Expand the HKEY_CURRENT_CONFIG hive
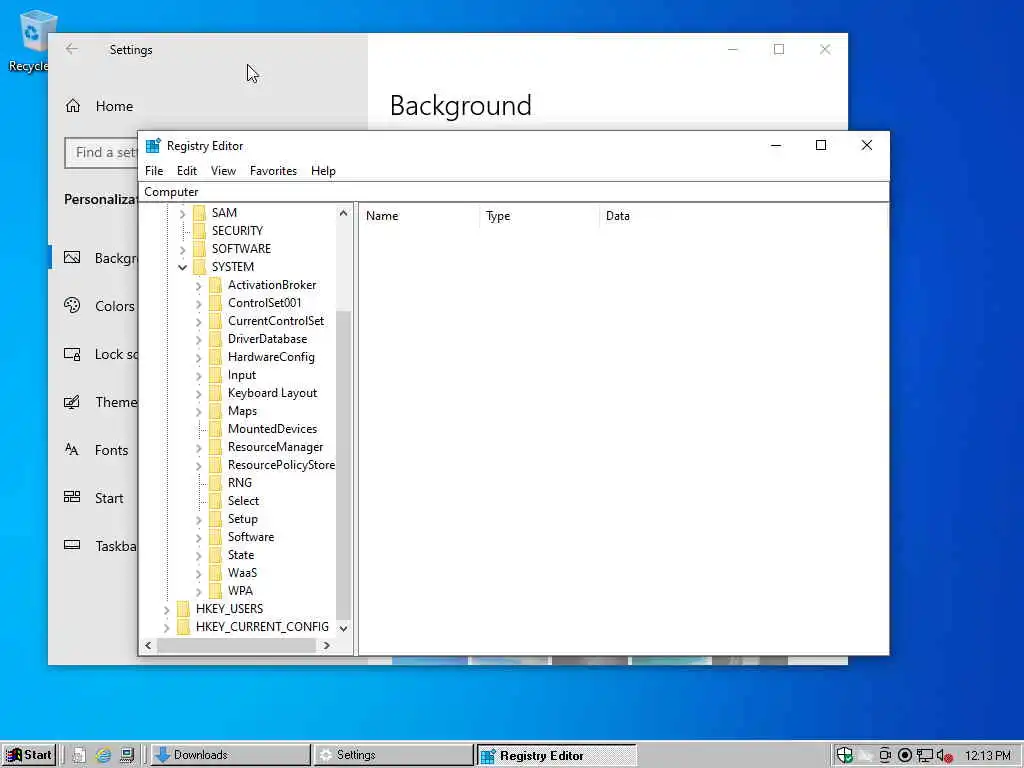This screenshot has height=768, width=1024. coord(167,628)
